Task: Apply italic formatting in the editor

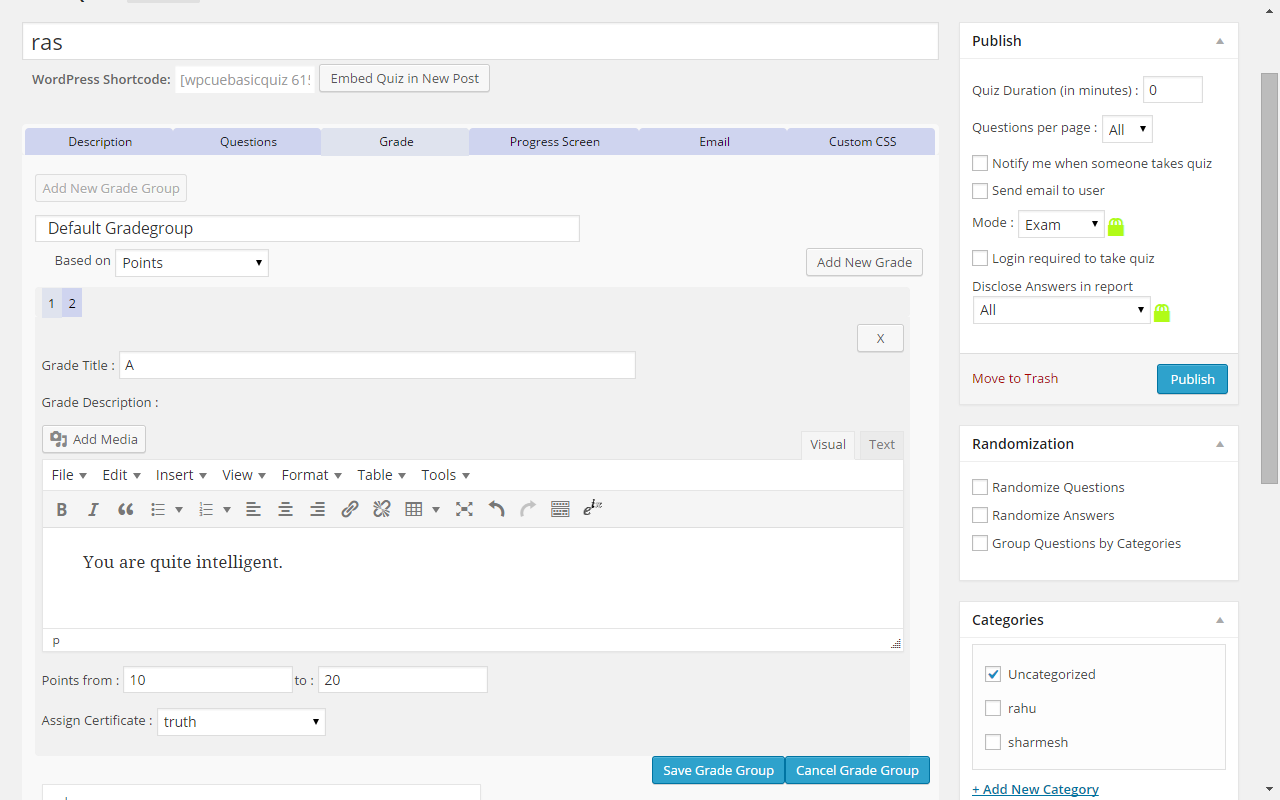Action: tap(94, 509)
